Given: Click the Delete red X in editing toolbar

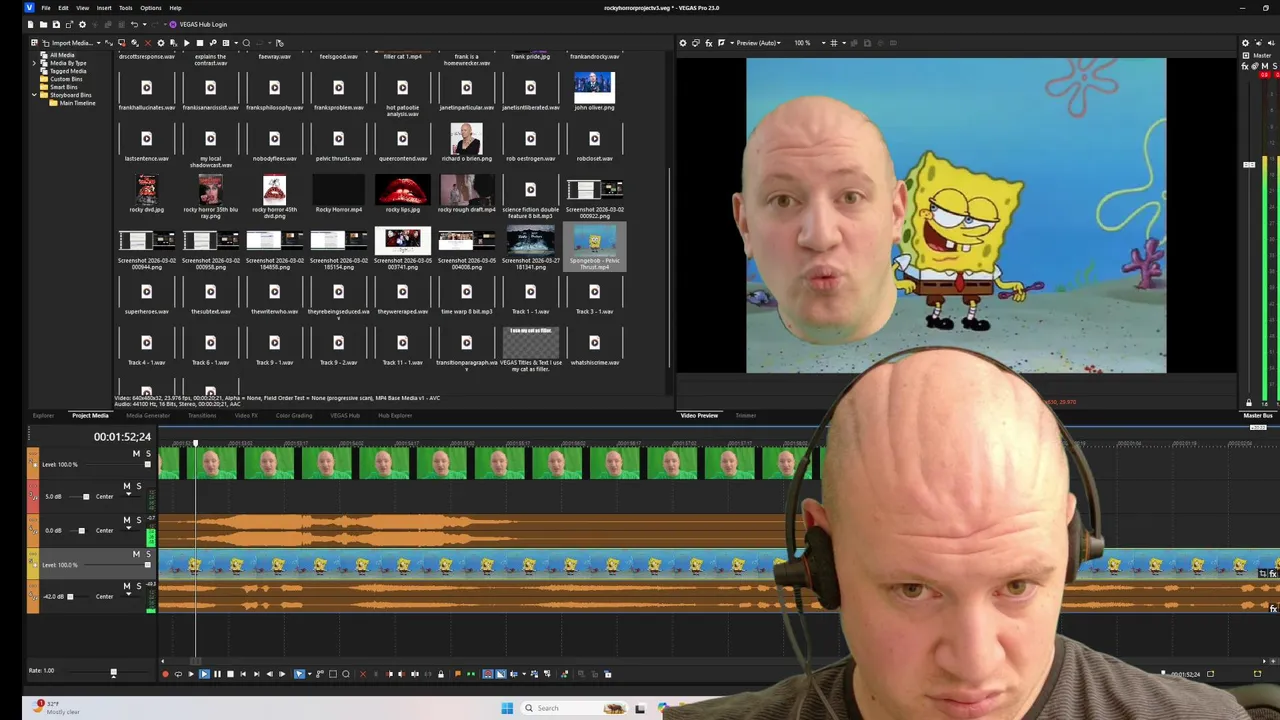Looking at the screenshot, I should point(363,674).
